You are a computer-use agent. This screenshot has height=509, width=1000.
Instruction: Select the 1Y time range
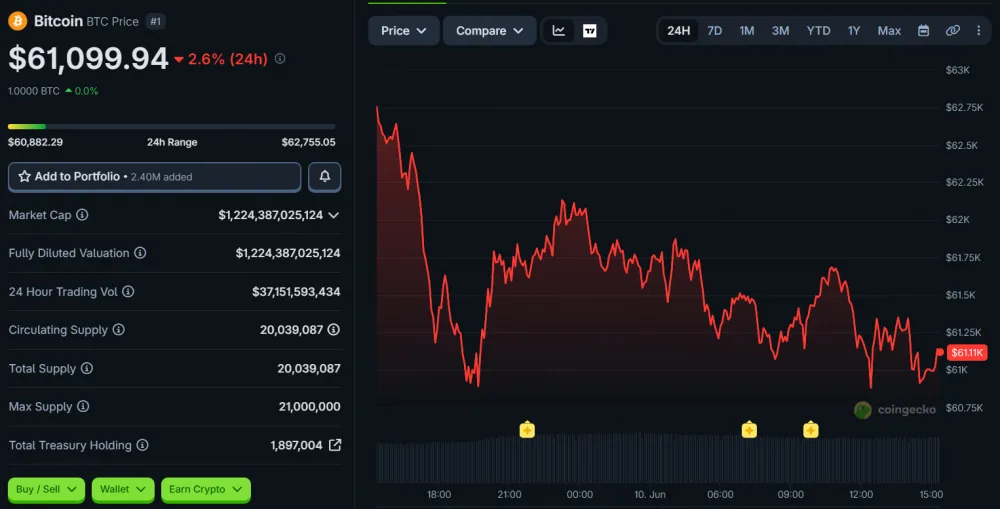click(x=854, y=31)
